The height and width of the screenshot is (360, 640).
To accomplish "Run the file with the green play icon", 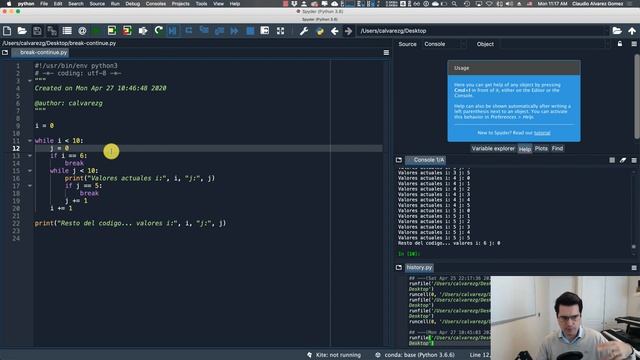I will pos(97,31).
